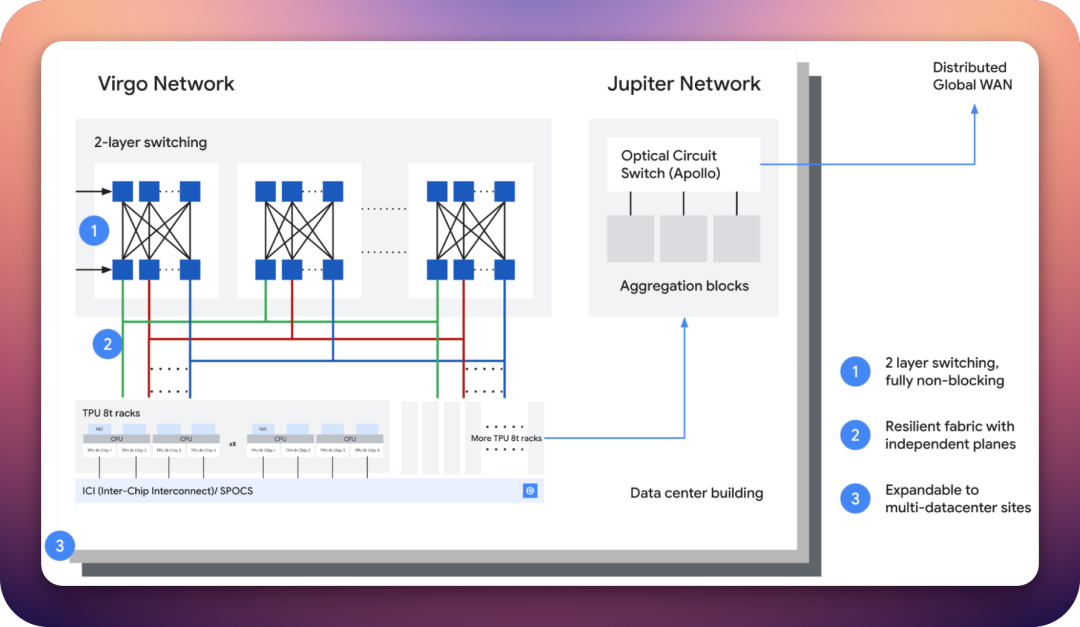The image size is (1080, 627).
Task: Expand the More TPU 8t racks placeholder
Action: (x=506, y=438)
